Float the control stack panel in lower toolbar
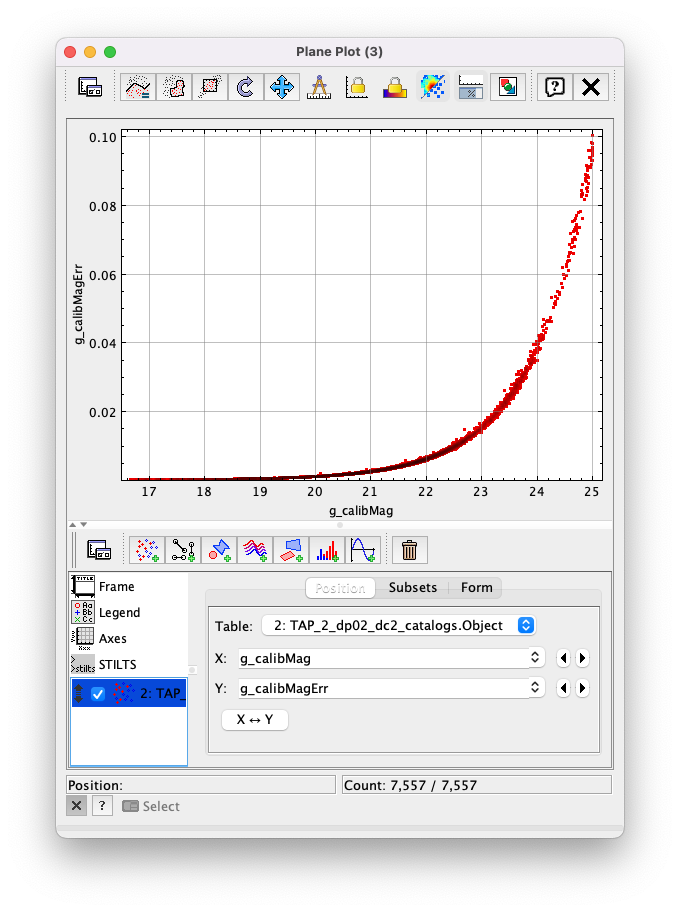Screen dimensions: 680x912 pos(99,550)
